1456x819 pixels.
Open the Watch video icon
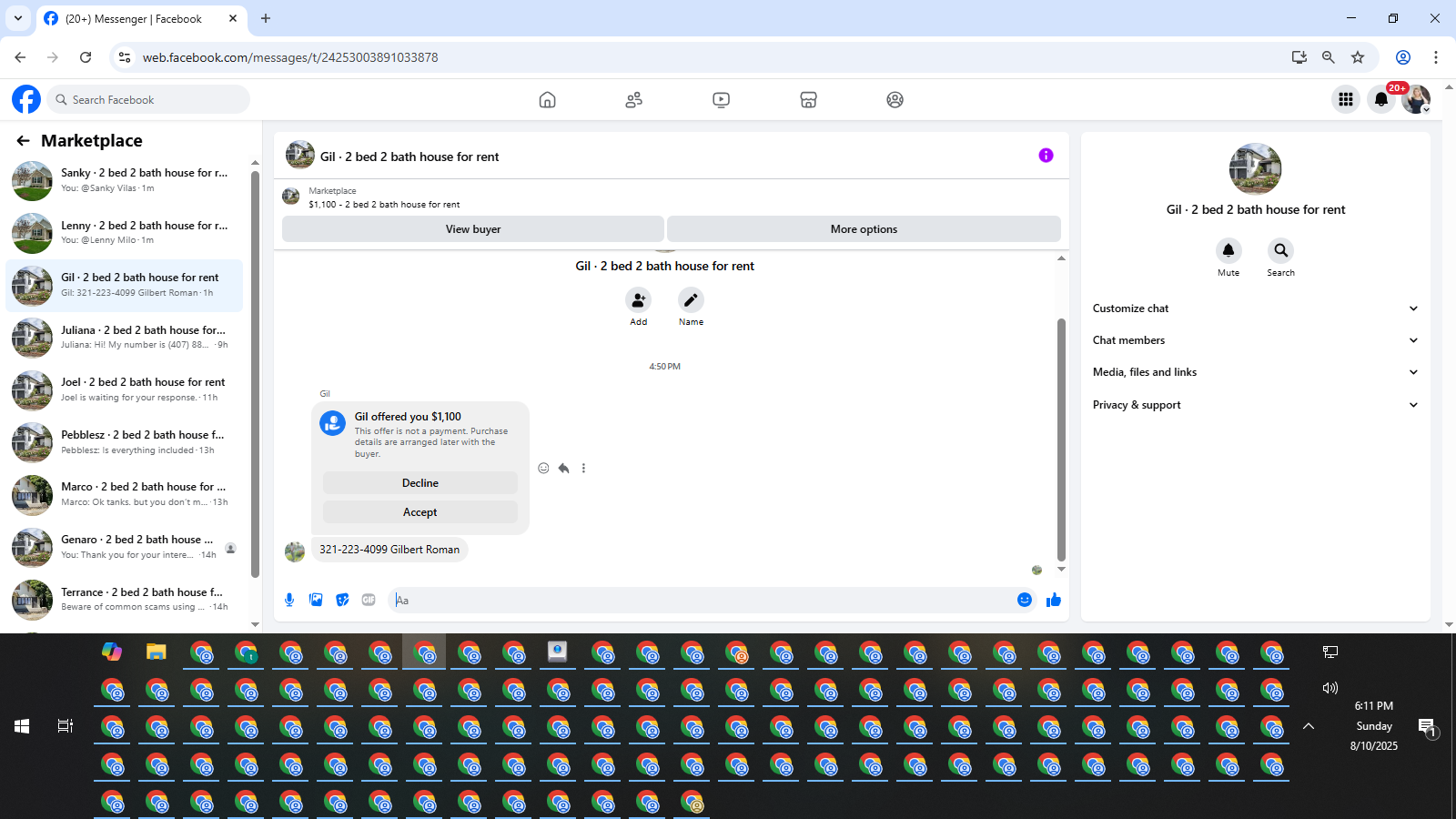721,100
